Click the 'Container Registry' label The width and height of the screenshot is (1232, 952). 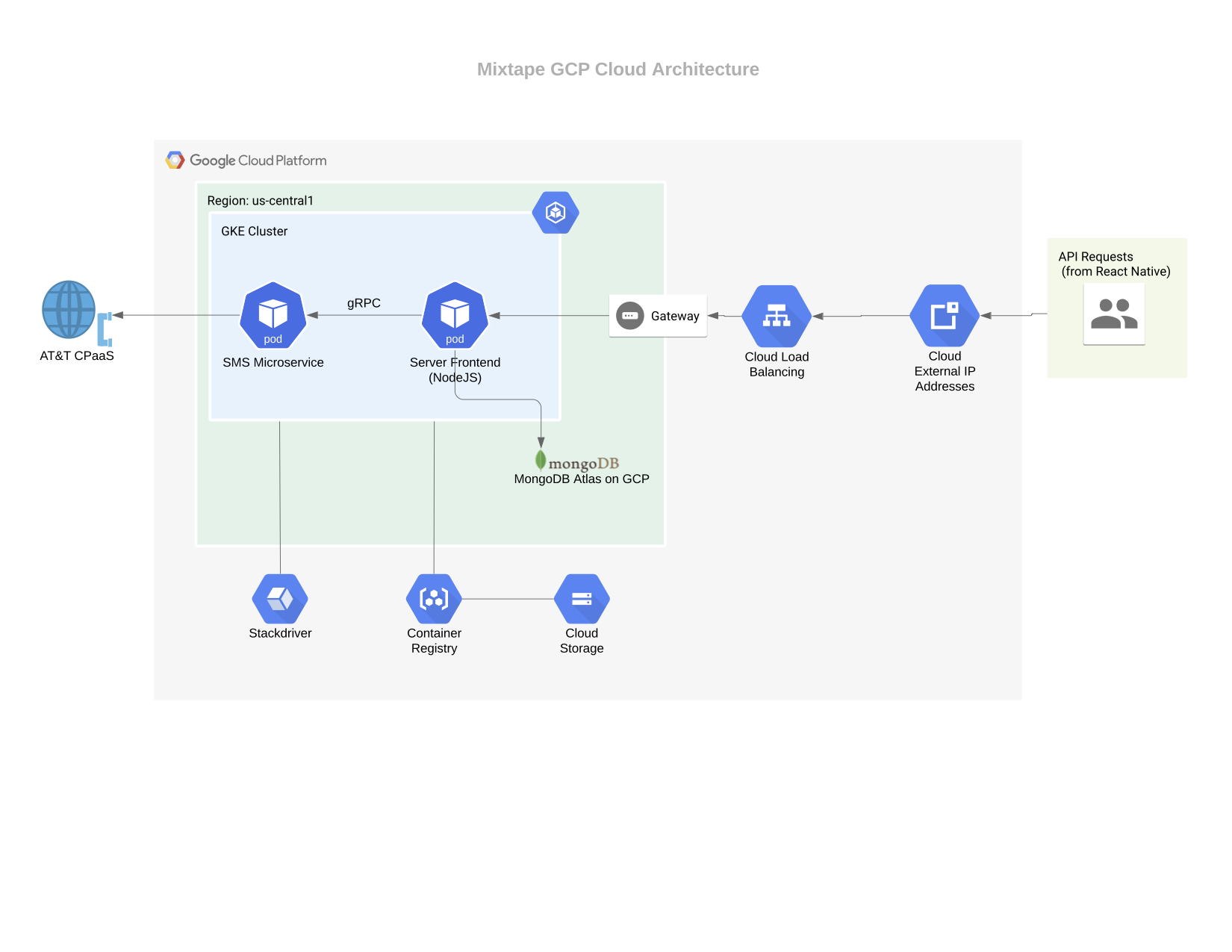[434, 641]
